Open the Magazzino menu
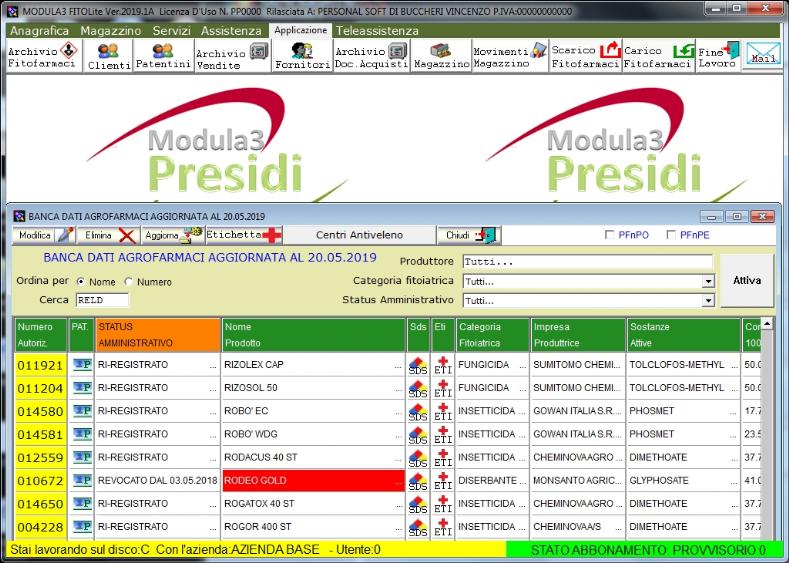 [111, 31]
